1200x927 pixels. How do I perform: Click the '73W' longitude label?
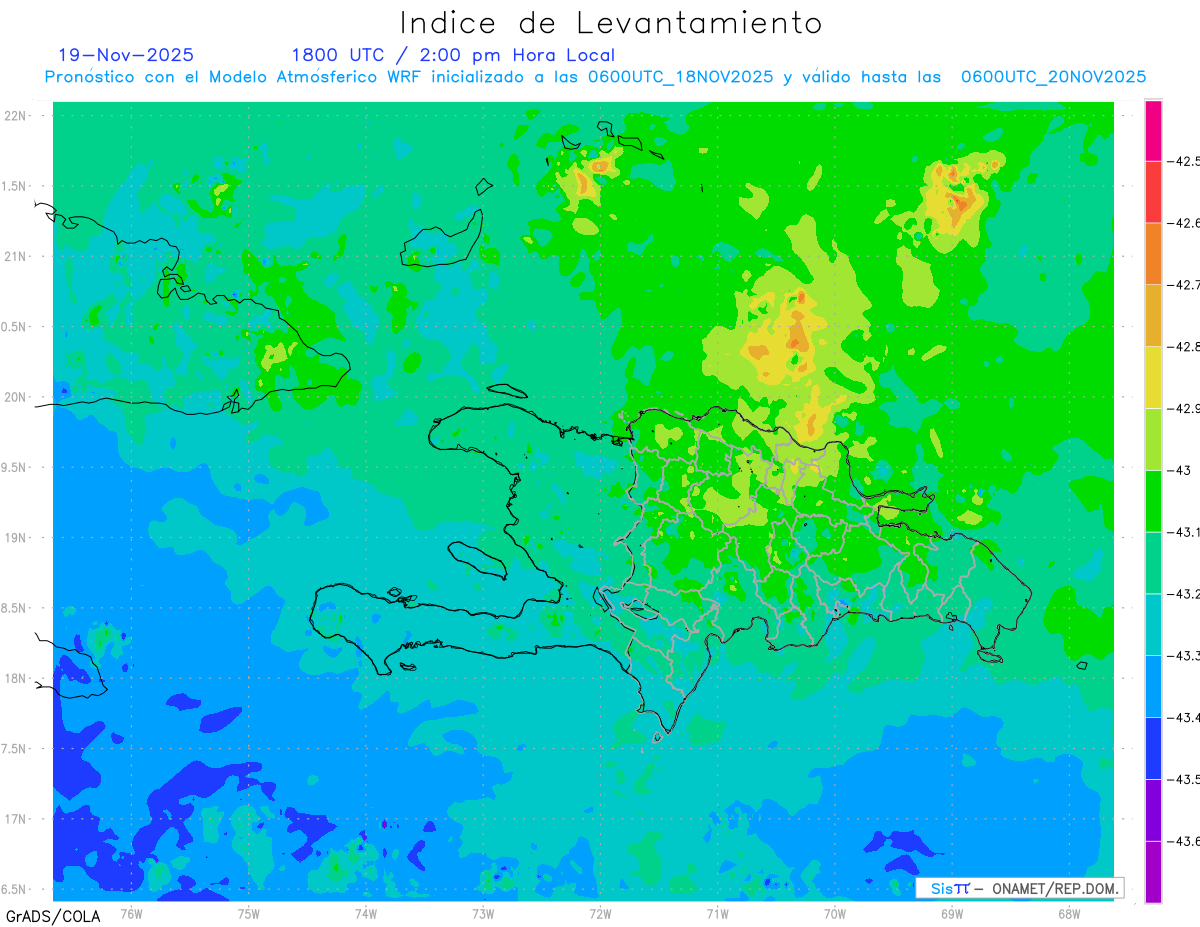pos(483,913)
